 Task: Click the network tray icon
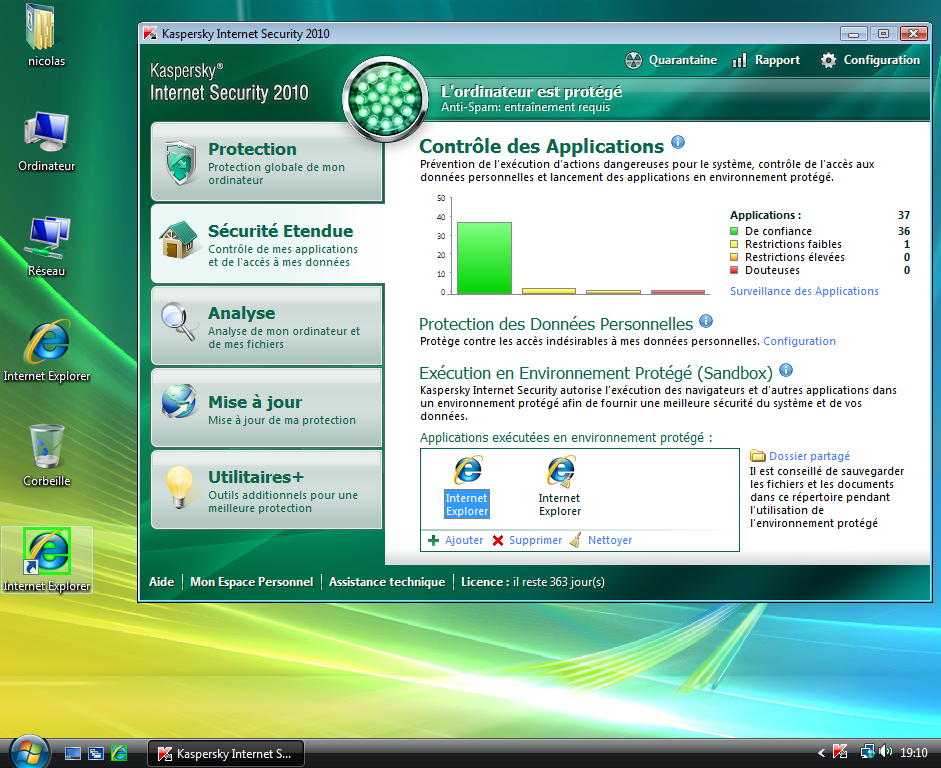click(868, 751)
